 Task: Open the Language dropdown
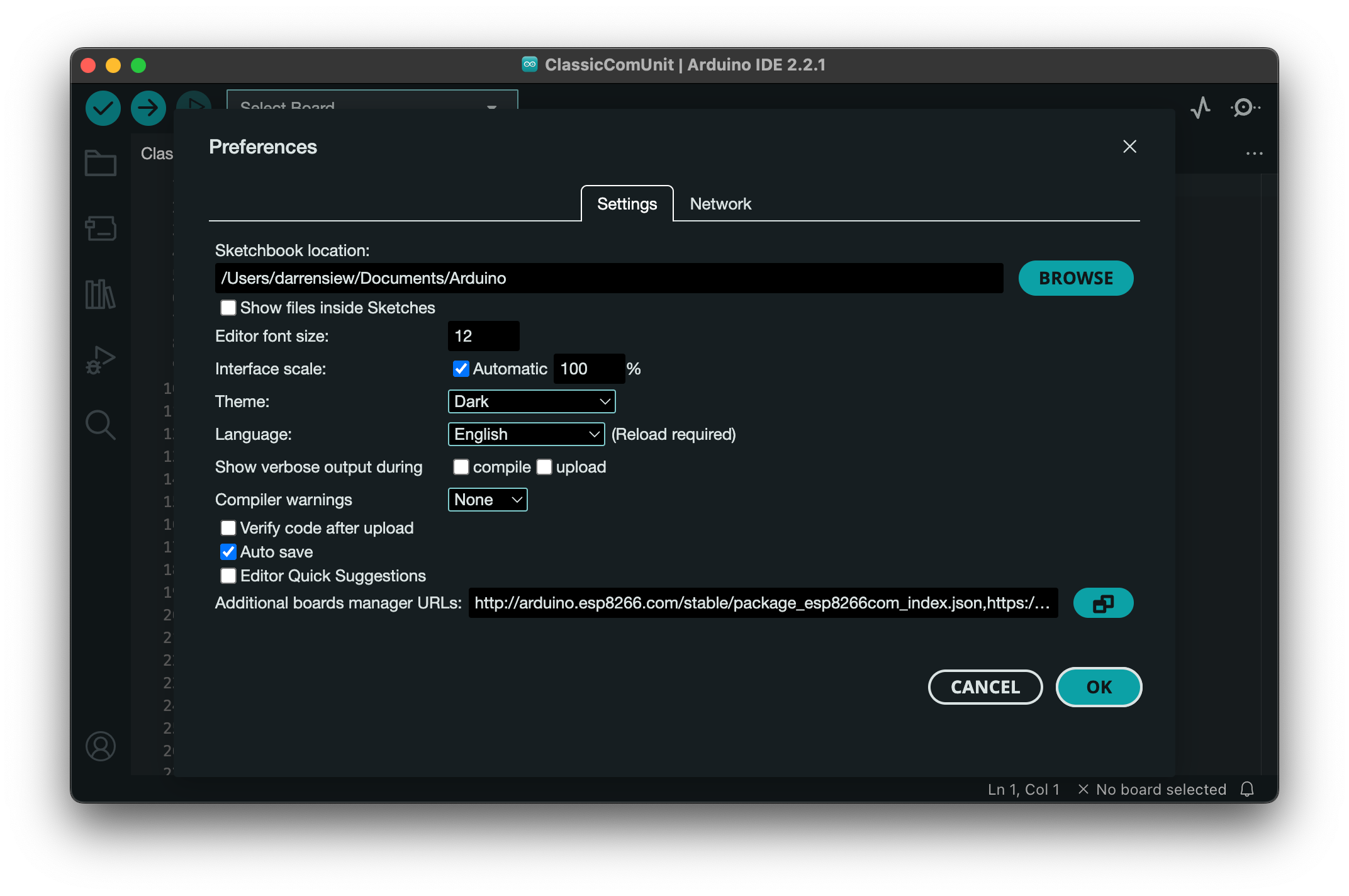526,434
